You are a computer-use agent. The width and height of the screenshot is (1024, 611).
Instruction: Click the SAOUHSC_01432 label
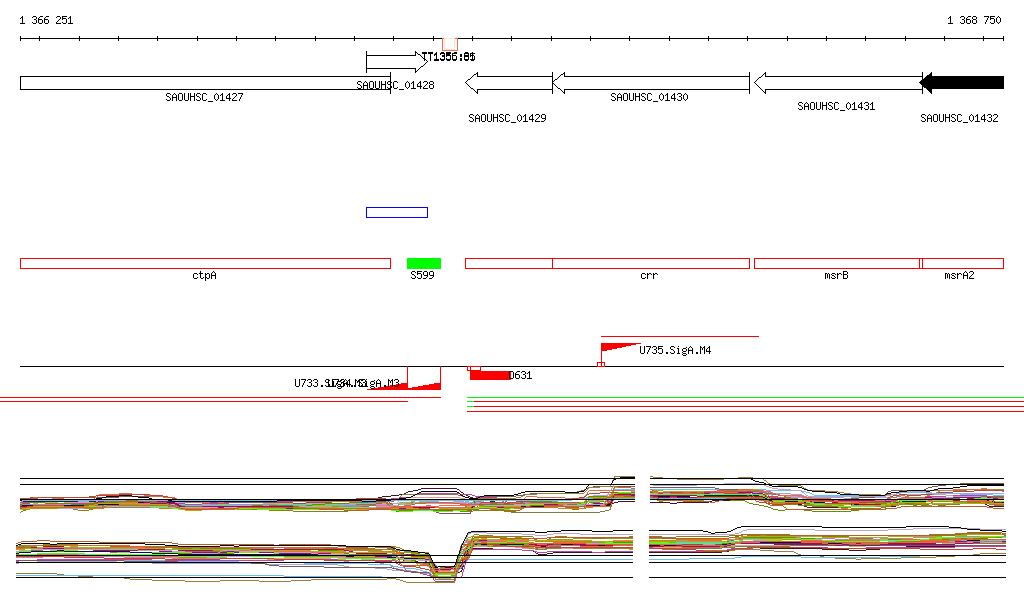[959, 118]
